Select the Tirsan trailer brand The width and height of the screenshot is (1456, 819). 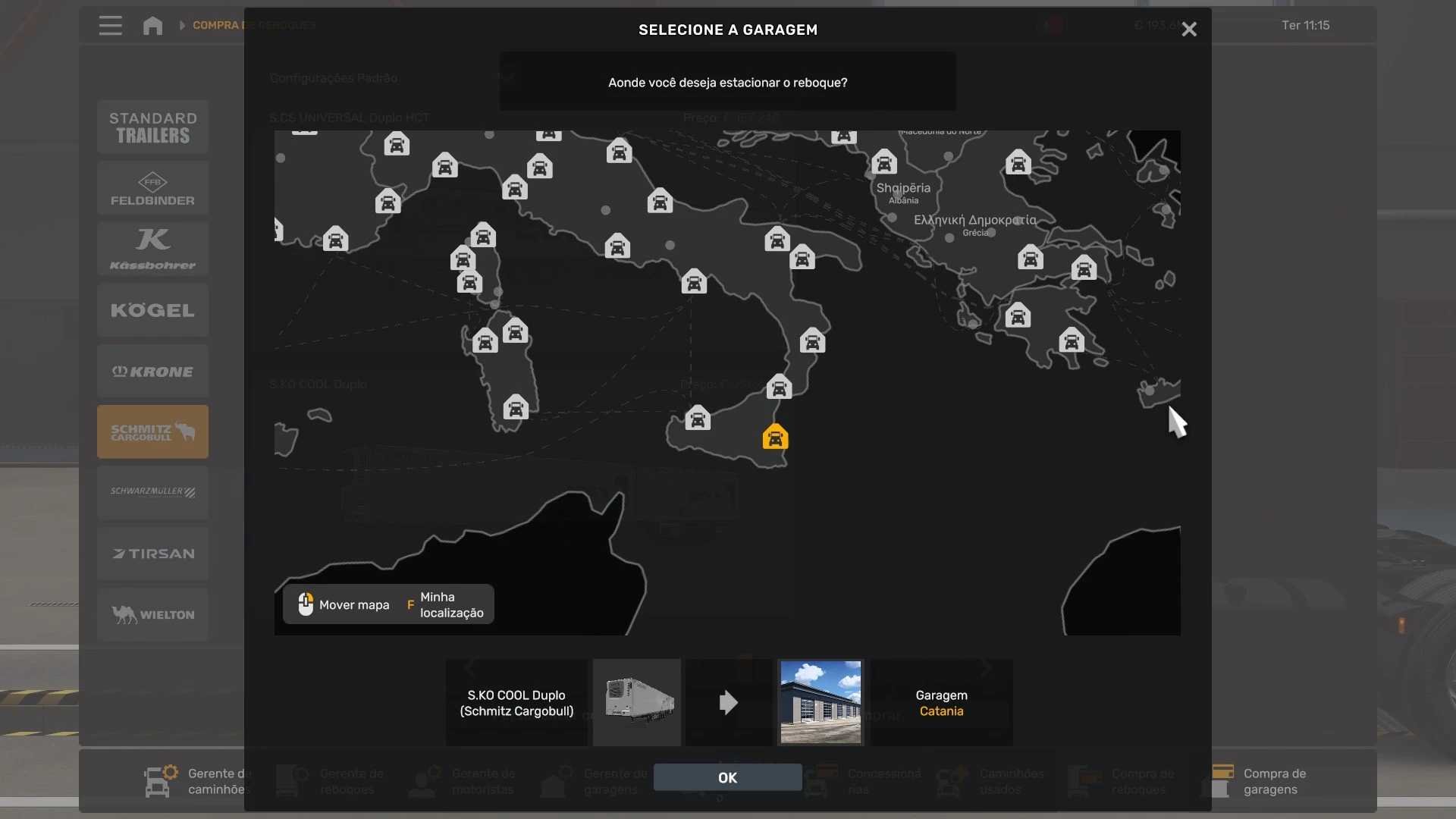[152, 554]
